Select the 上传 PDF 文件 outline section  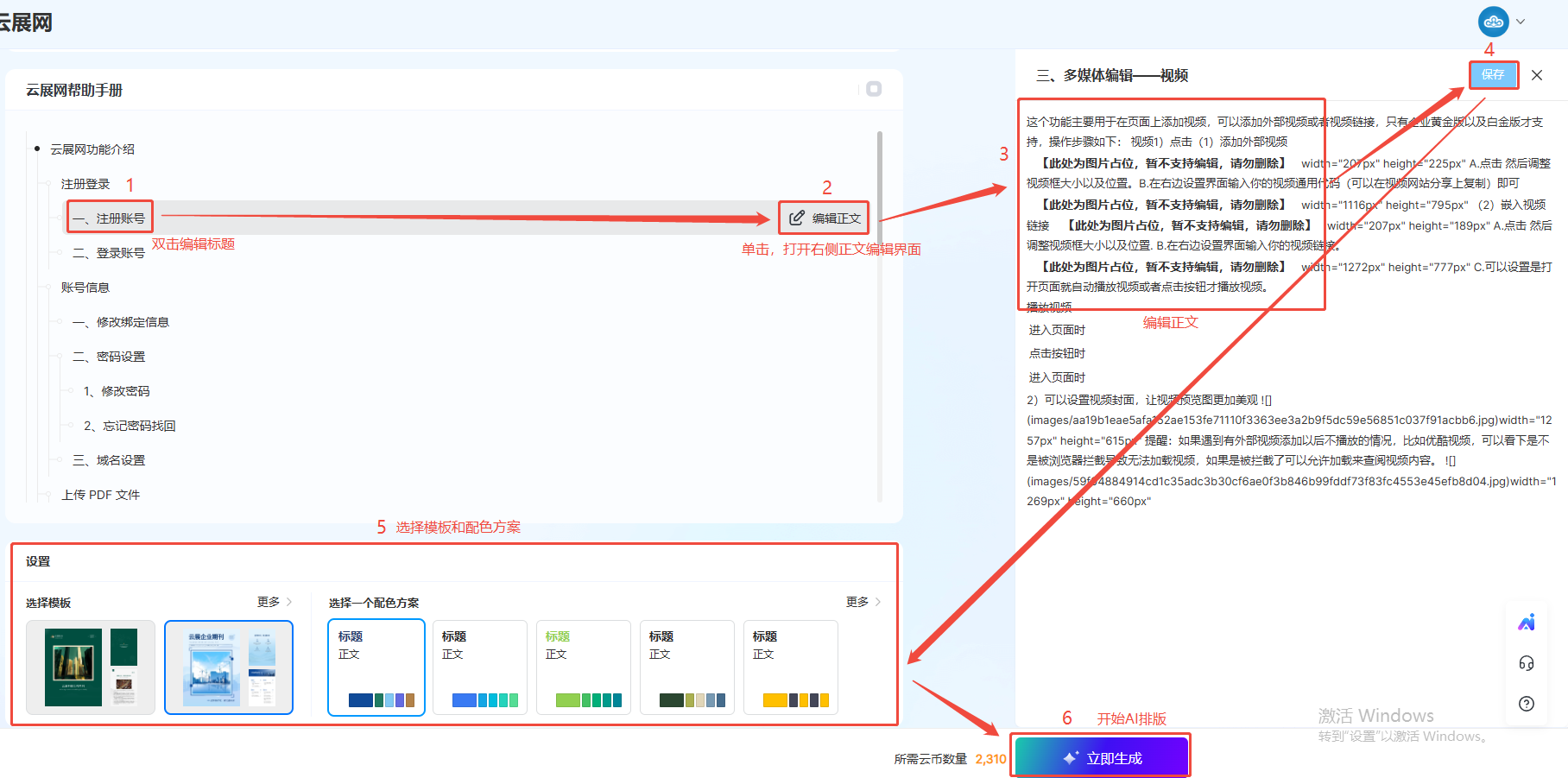[100, 495]
